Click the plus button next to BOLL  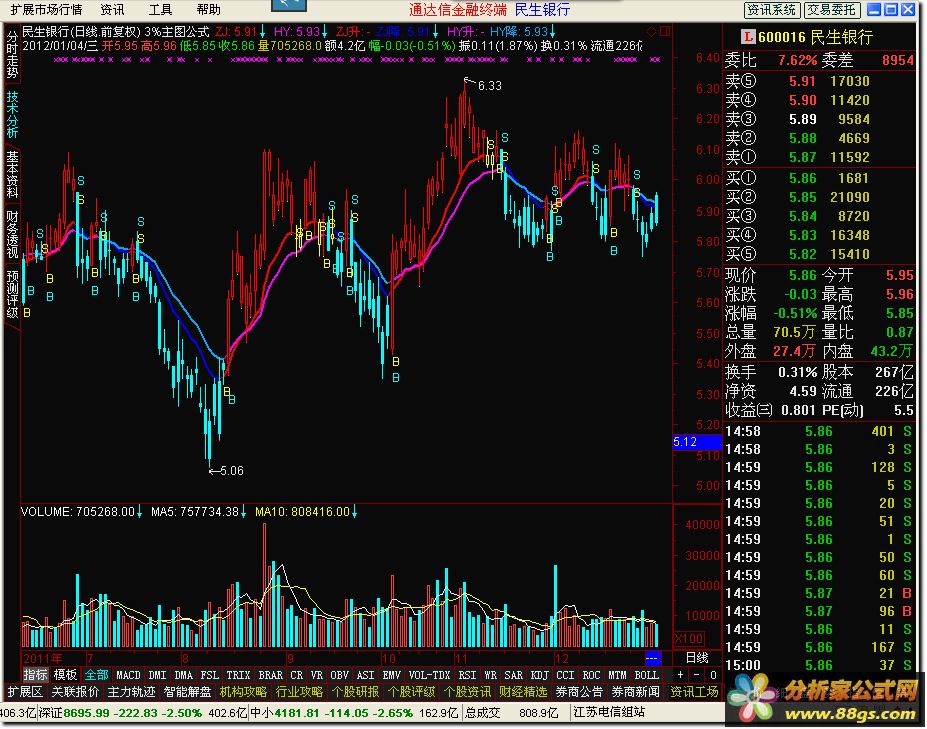(680, 675)
